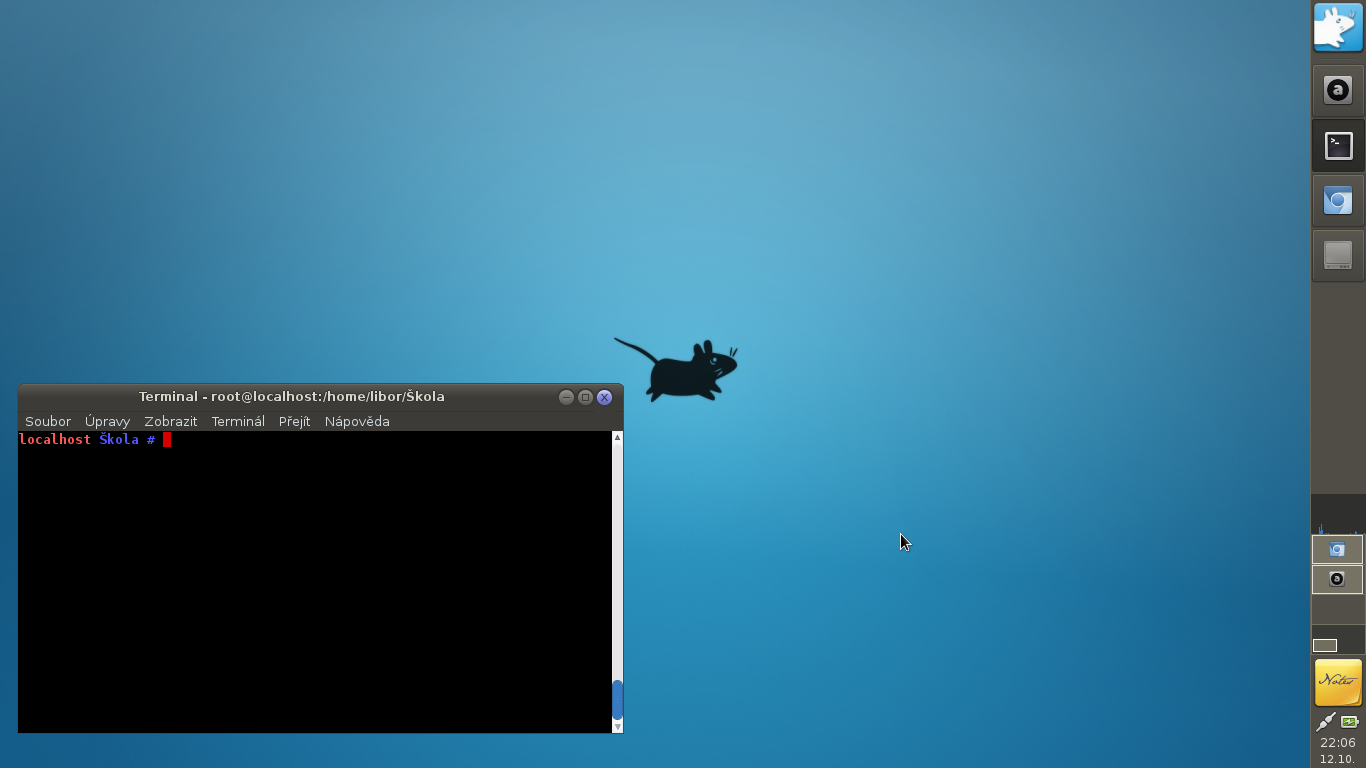Open the yellow Notes plugin
Image resolution: width=1366 pixels, height=768 pixels.
1338,683
